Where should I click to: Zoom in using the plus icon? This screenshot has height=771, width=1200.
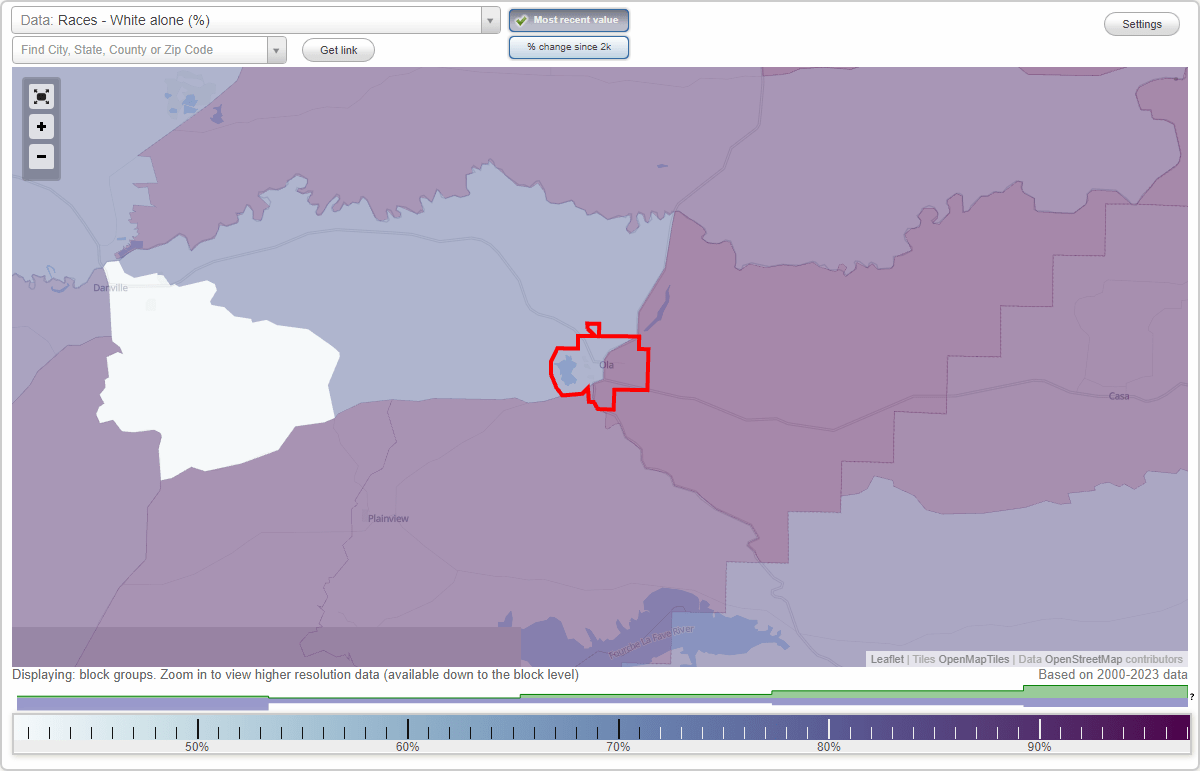41,127
